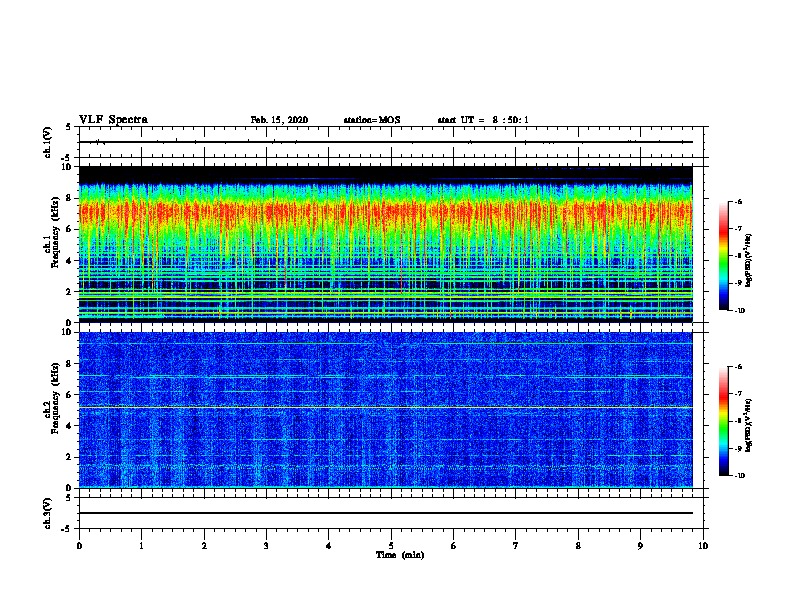Click the time axis tick label '4'
792x612 pixels.
pos(329,546)
